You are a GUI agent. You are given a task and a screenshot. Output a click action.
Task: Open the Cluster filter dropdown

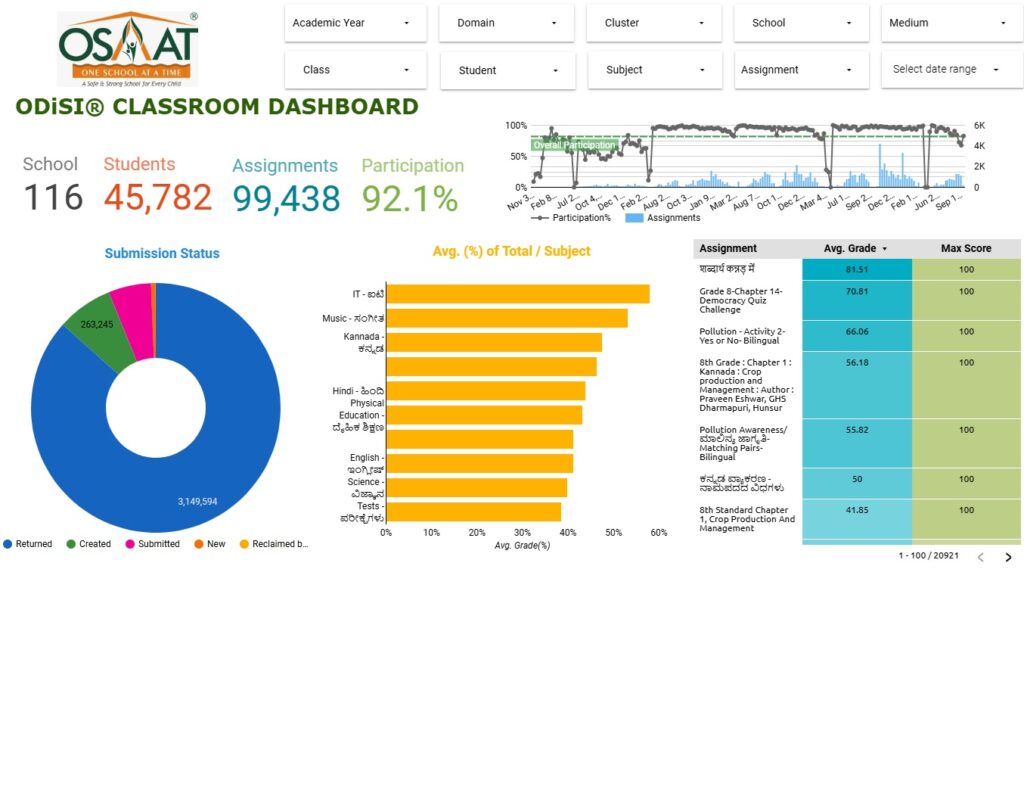655,23
